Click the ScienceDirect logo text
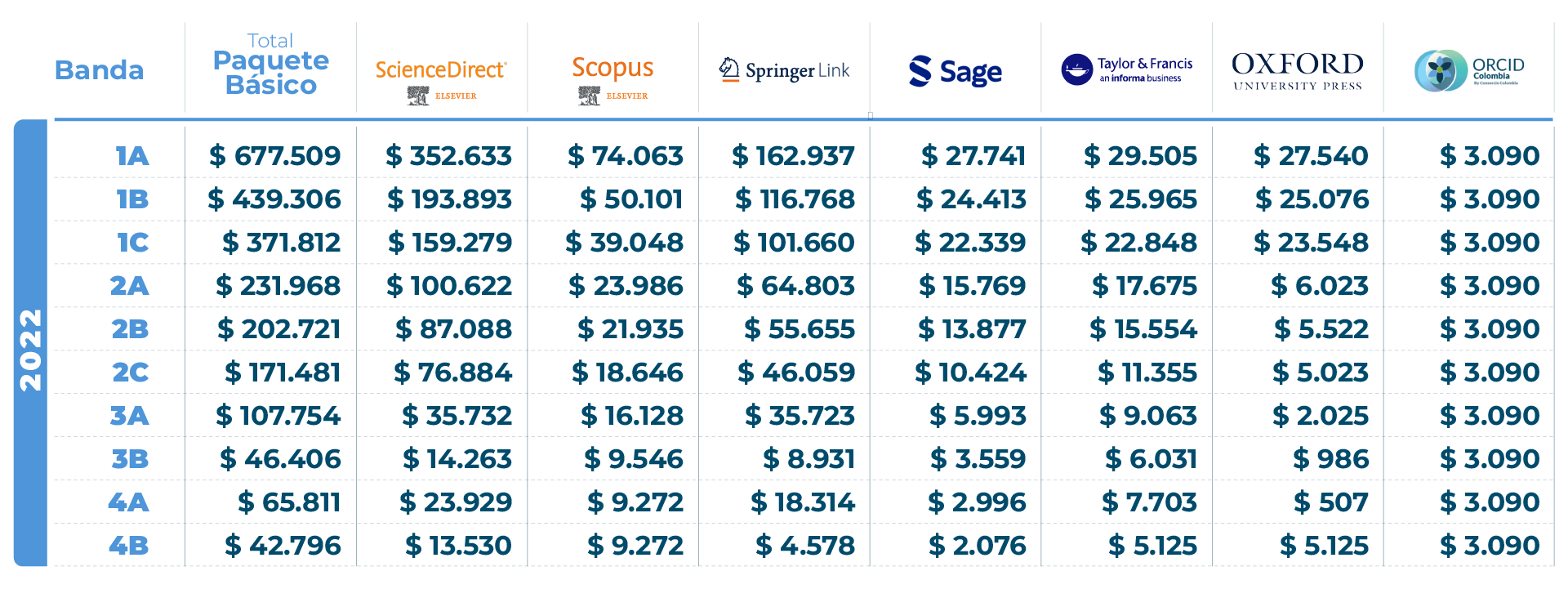 click(441, 70)
